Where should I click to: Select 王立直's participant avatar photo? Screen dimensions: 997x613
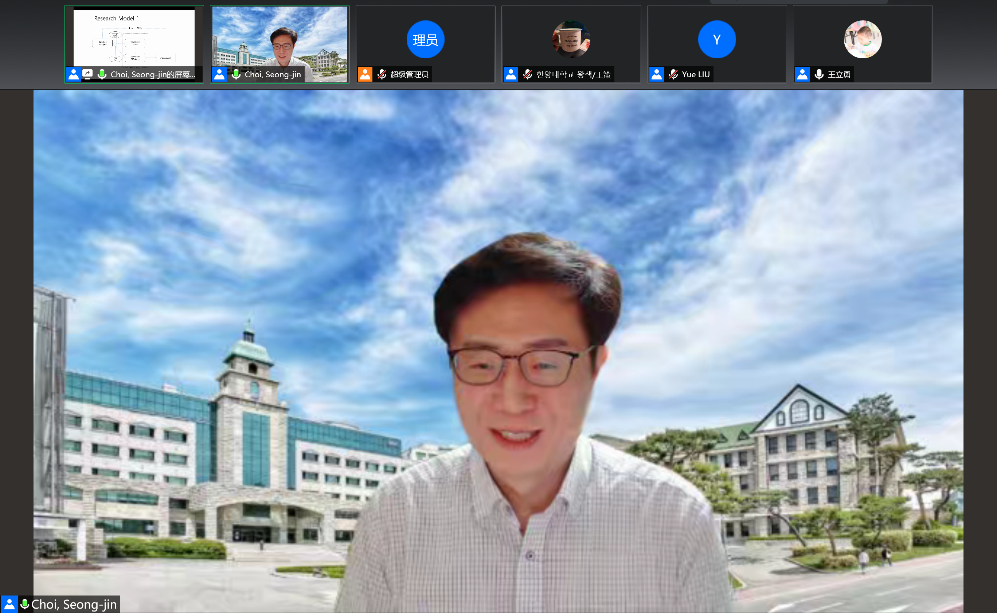[x=862, y=40]
